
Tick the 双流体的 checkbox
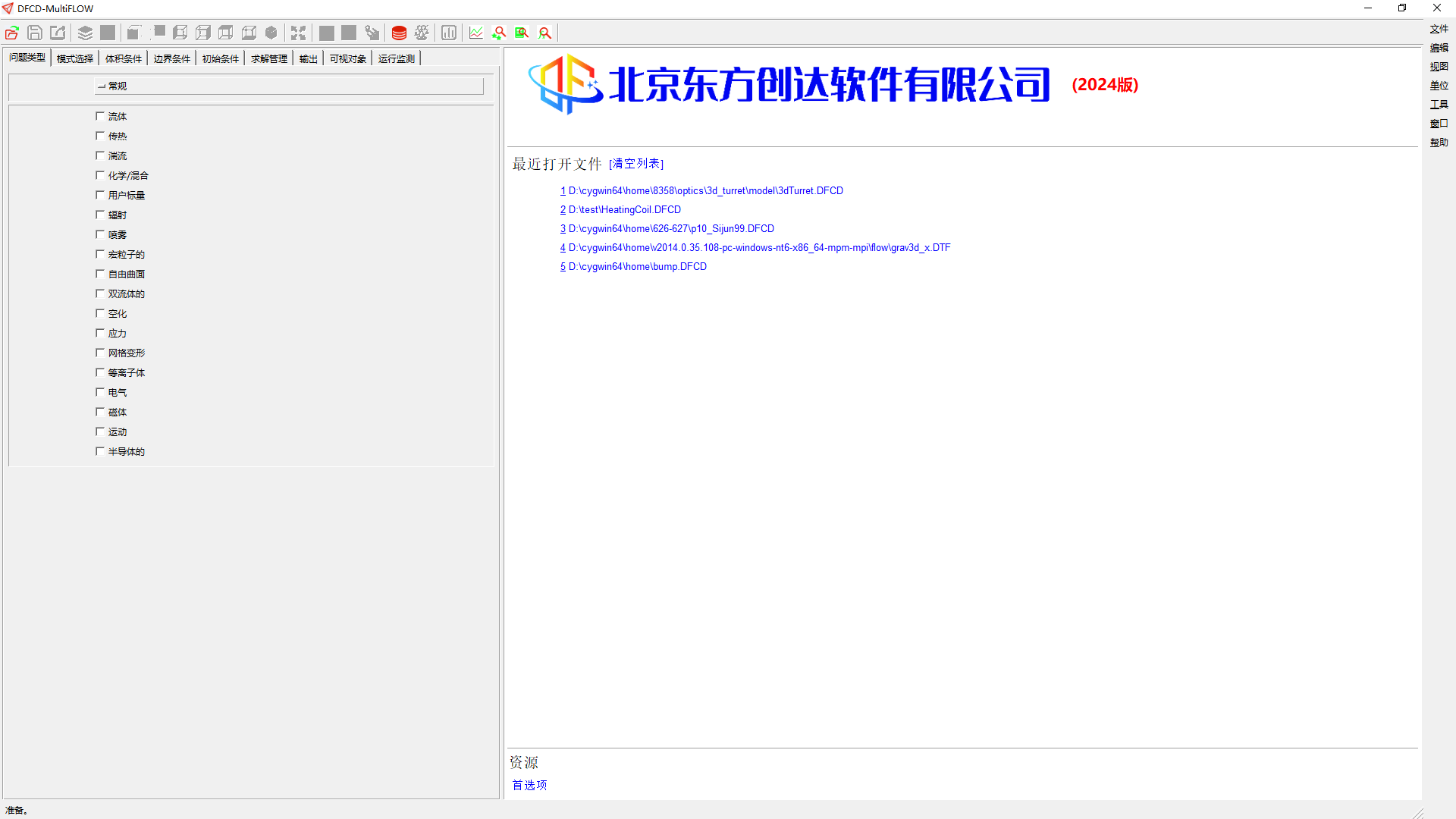coord(100,293)
